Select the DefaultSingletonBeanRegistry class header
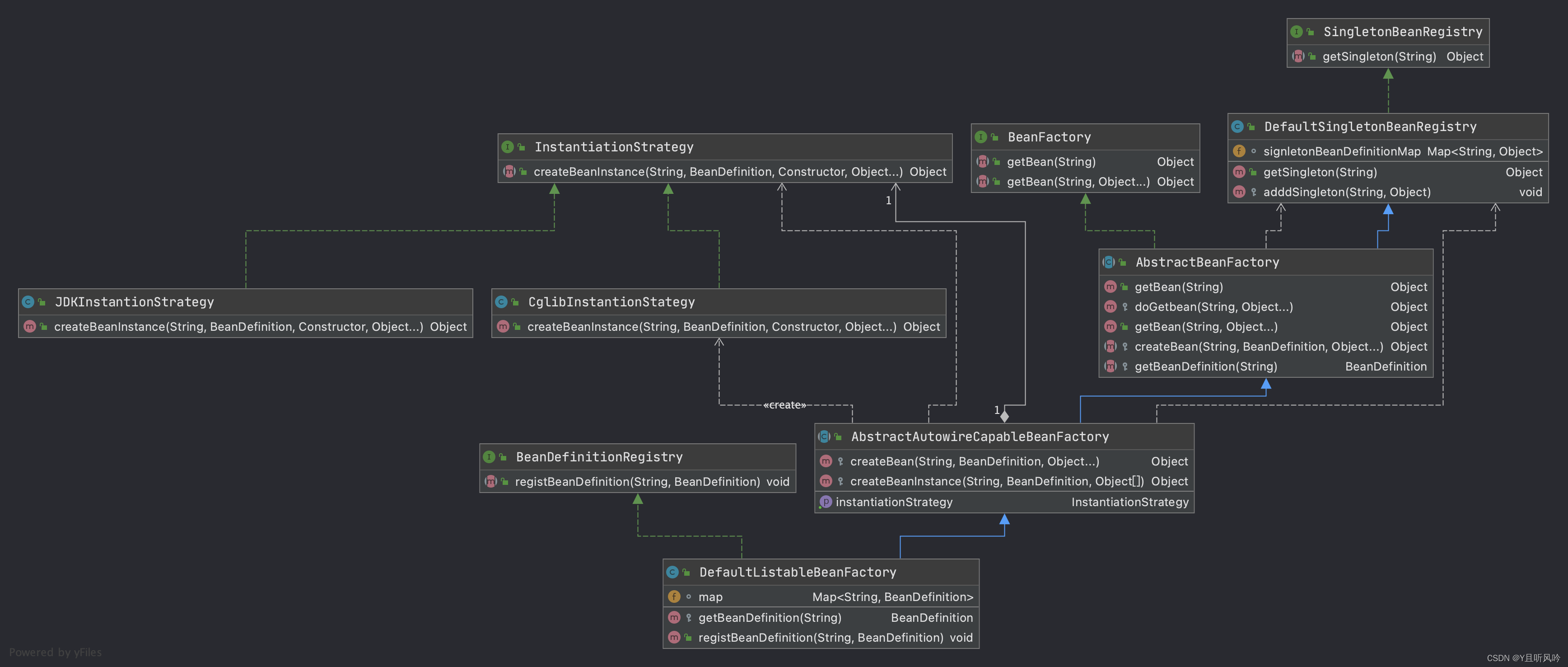Screen dimensions: 1568x667 1370,127
